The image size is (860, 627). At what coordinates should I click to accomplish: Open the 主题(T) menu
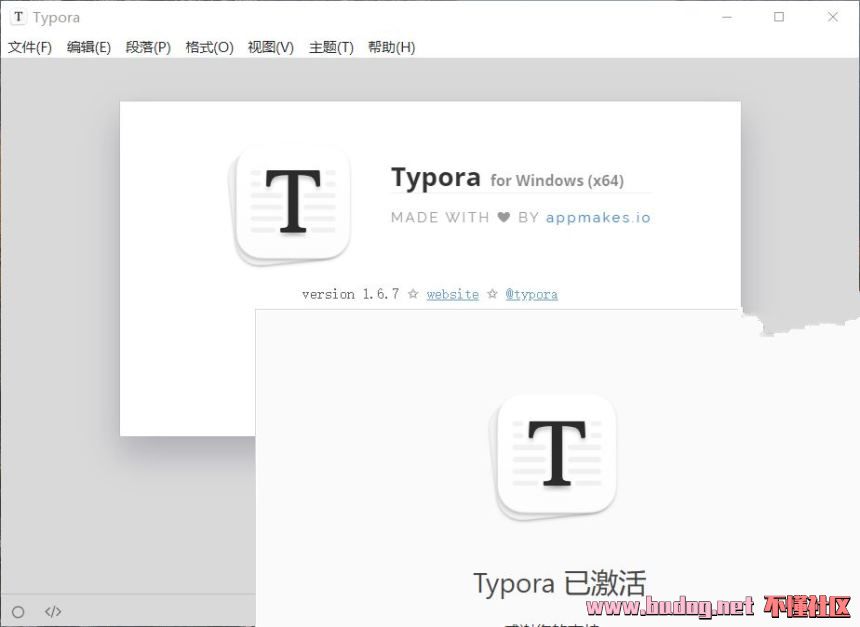coord(331,47)
